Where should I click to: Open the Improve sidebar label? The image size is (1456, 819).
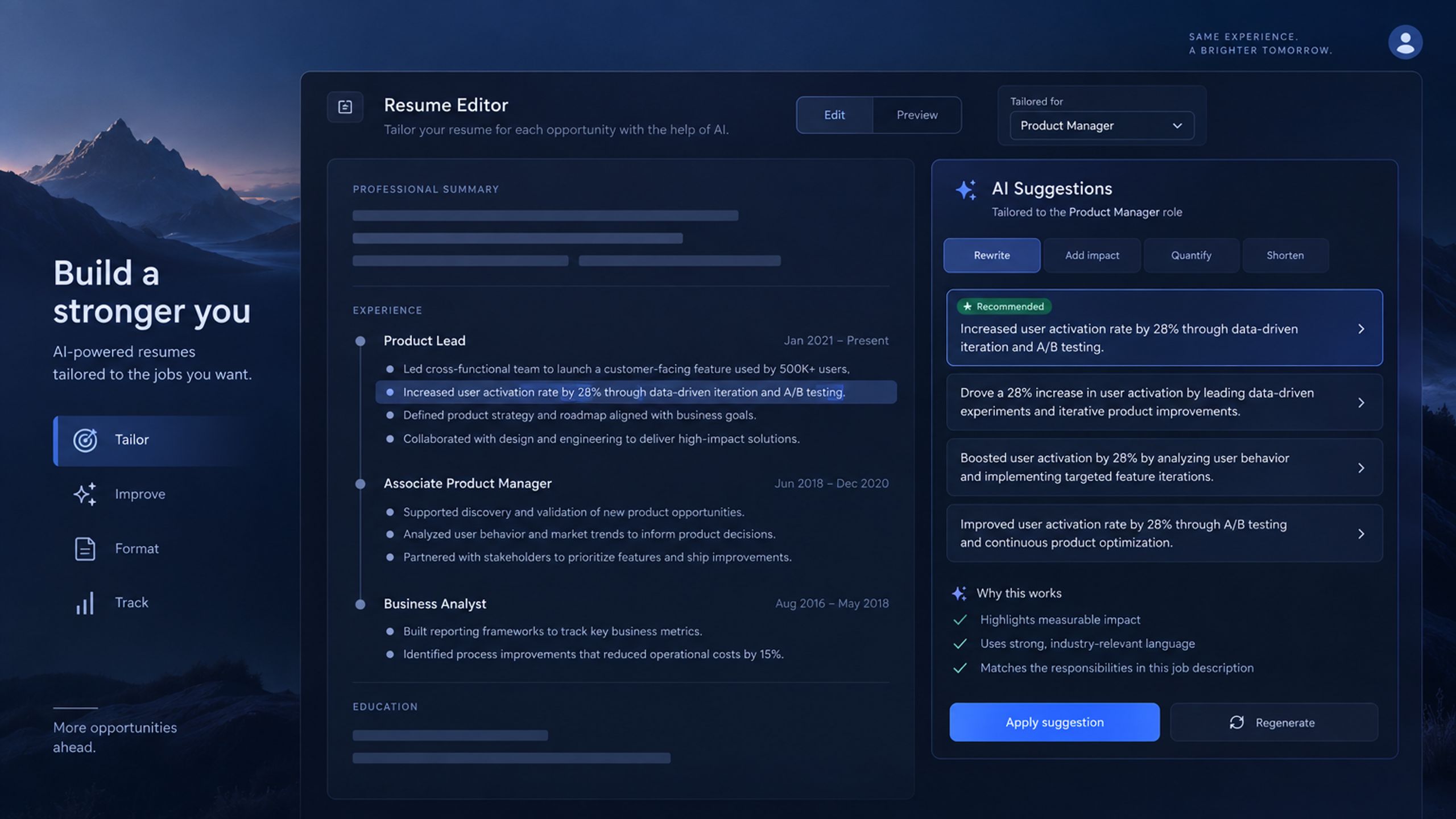pos(140,494)
